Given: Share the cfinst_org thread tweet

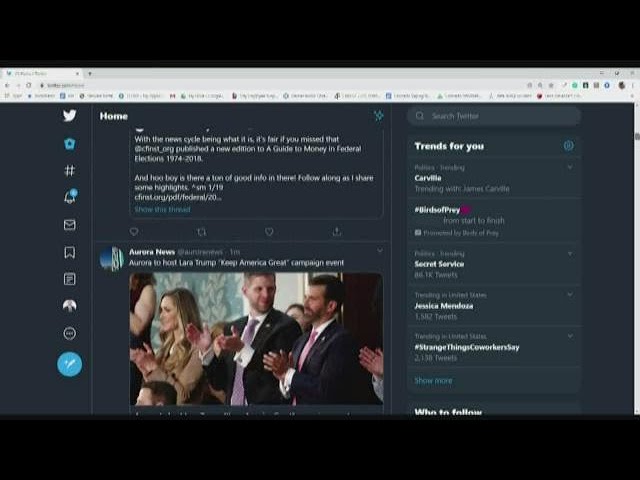Looking at the screenshot, I should tap(336, 232).
